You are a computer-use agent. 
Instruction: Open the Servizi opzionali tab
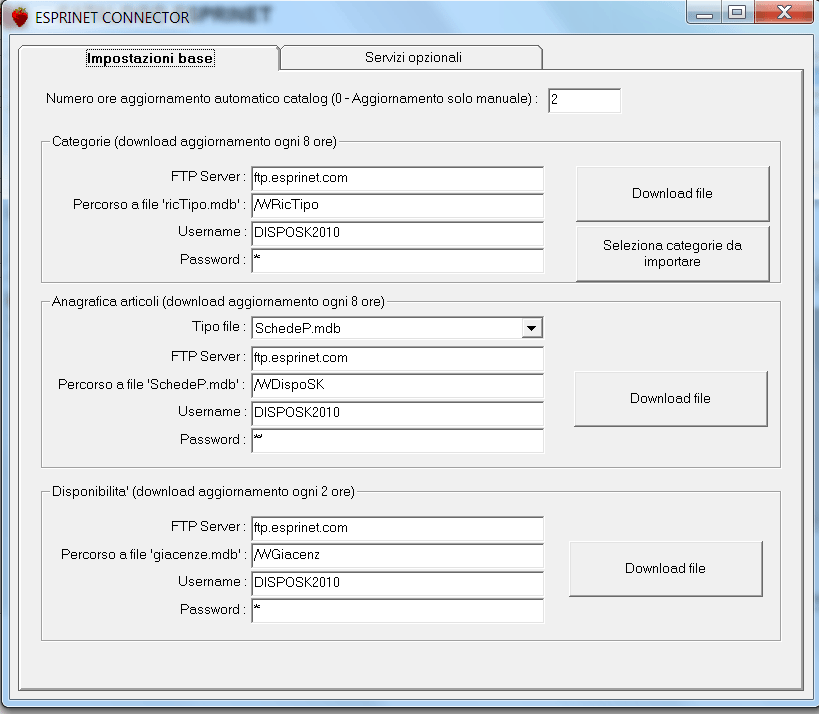(413, 57)
